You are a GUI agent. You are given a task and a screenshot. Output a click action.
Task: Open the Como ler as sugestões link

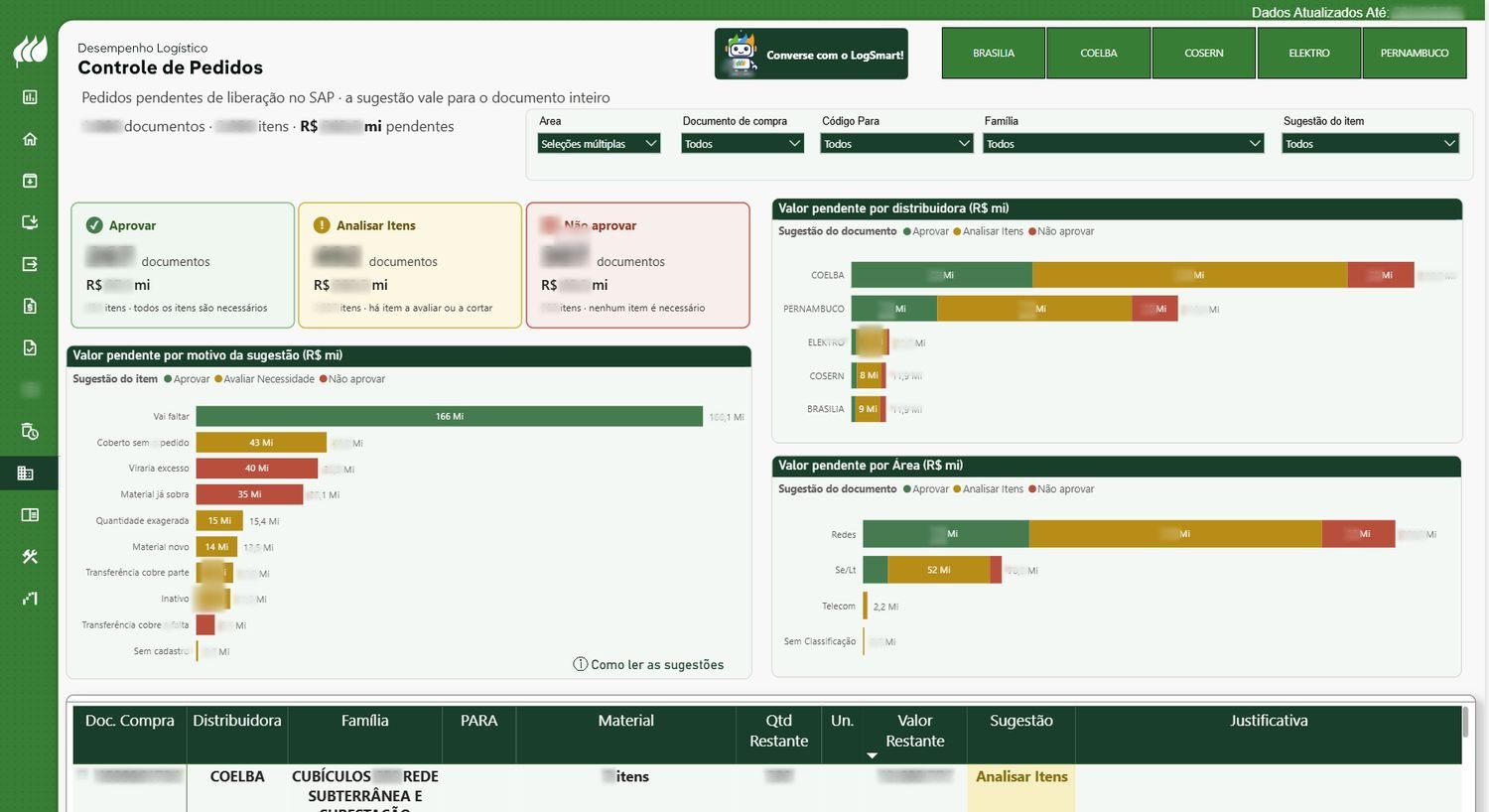point(648,665)
